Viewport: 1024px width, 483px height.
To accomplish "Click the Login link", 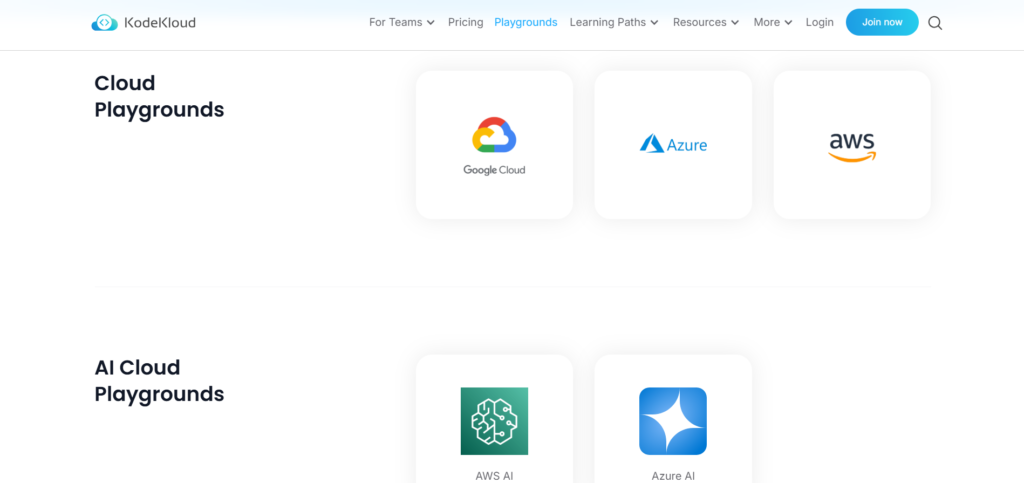I will point(820,22).
